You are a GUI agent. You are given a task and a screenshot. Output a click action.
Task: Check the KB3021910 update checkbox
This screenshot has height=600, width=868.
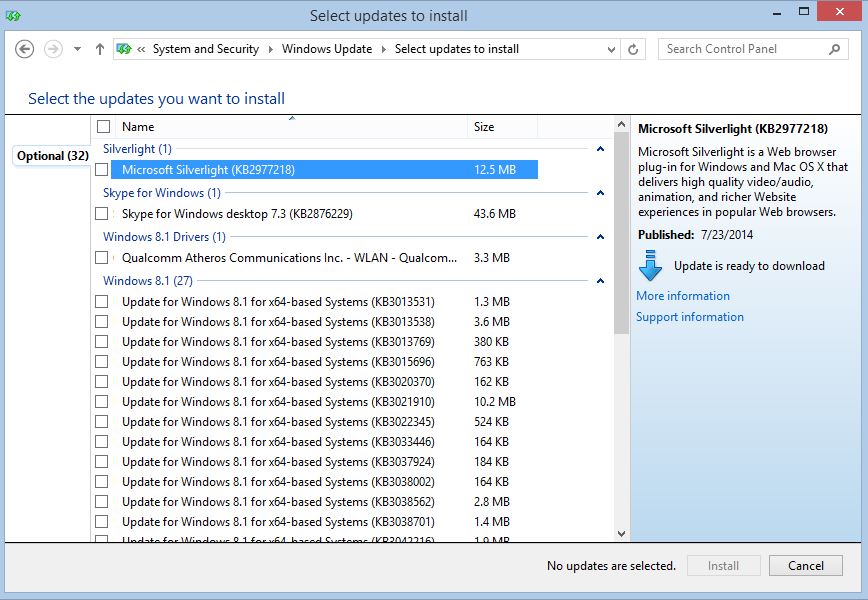[102, 402]
